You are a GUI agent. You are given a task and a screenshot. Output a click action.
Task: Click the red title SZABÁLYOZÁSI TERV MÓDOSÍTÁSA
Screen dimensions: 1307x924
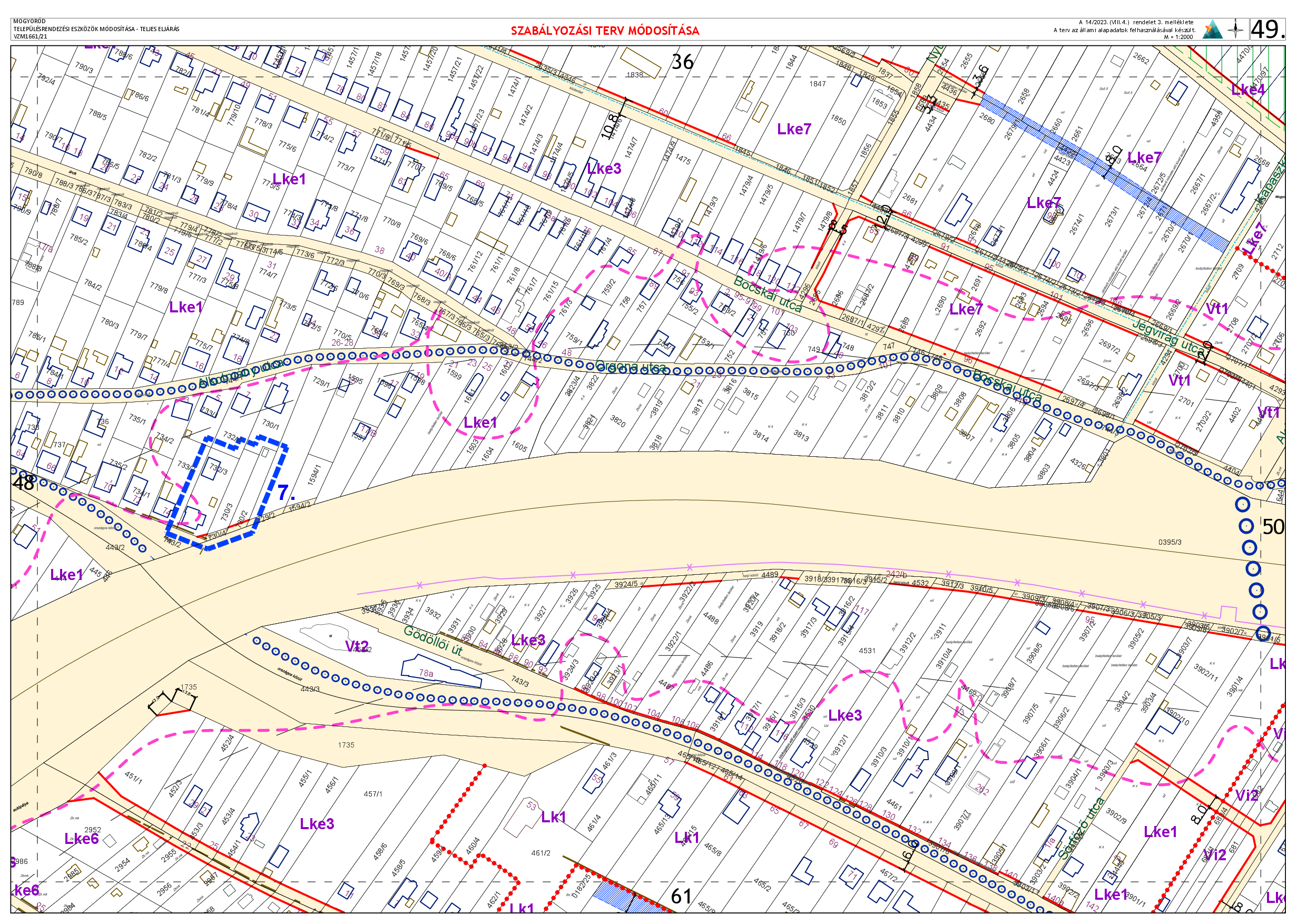[x=605, y=31]
